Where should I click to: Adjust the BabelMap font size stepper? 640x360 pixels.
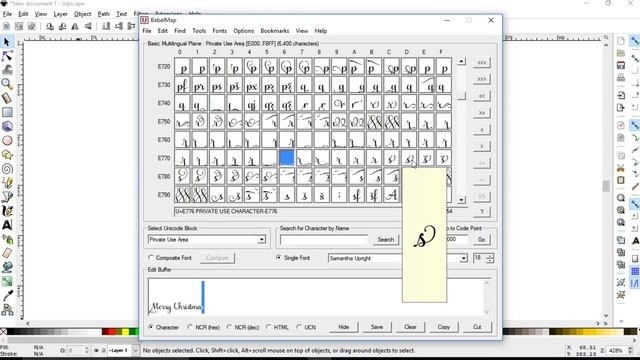click(490, 258)
